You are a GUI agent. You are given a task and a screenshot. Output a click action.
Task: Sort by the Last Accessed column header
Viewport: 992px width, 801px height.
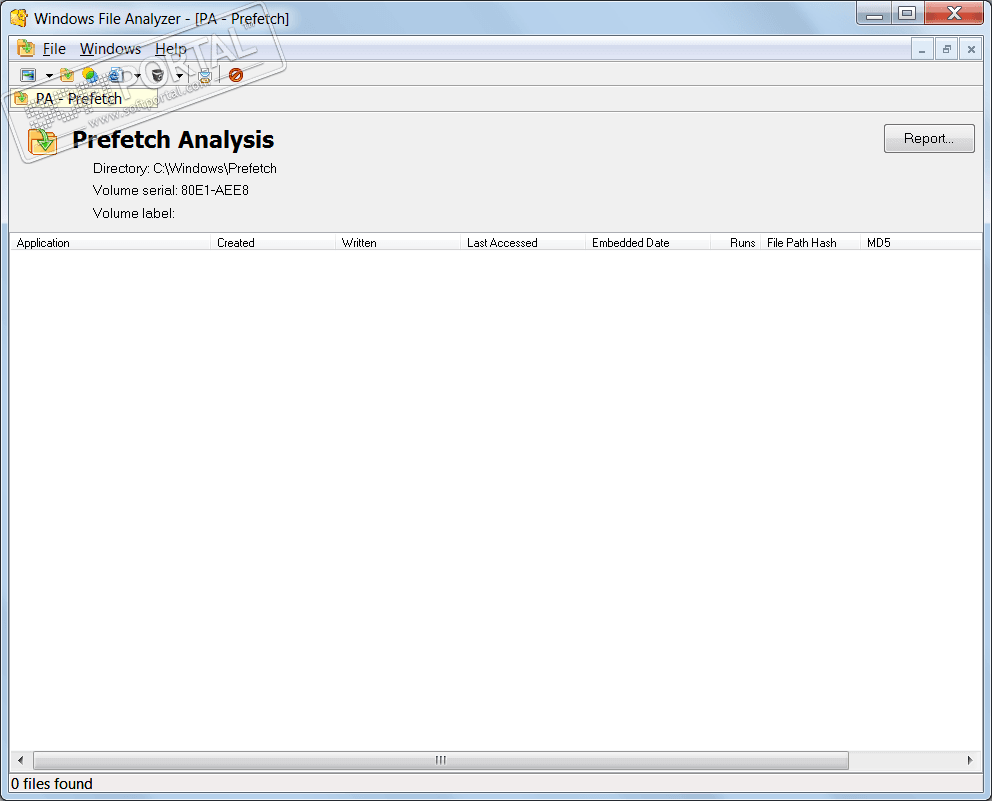pos(523,243)
